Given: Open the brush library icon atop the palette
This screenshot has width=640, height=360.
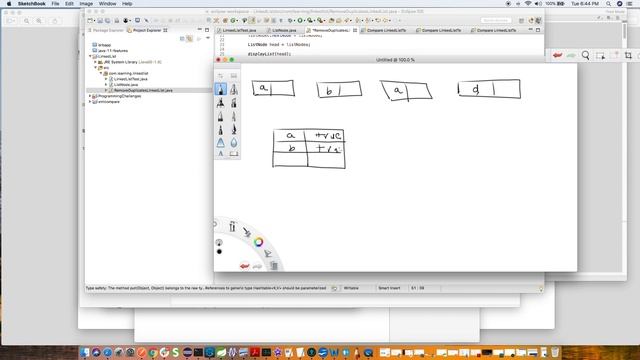Looking at the screenshot, I should point(234,76).
